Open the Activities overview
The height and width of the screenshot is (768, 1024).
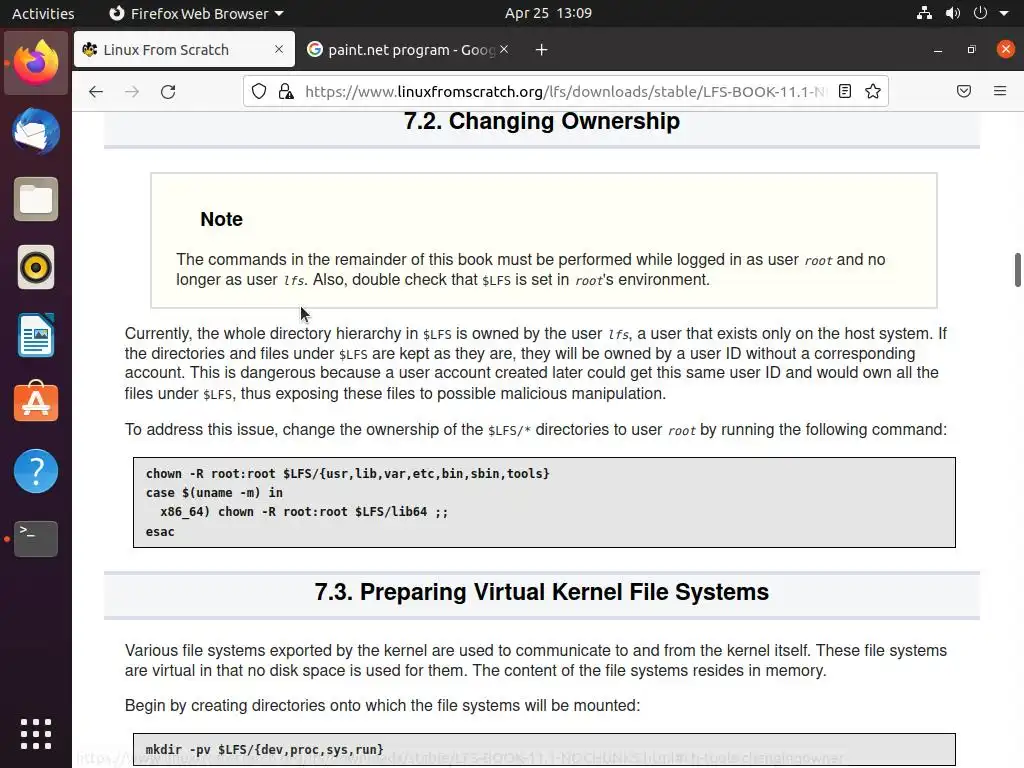click(x=43, y=13)
